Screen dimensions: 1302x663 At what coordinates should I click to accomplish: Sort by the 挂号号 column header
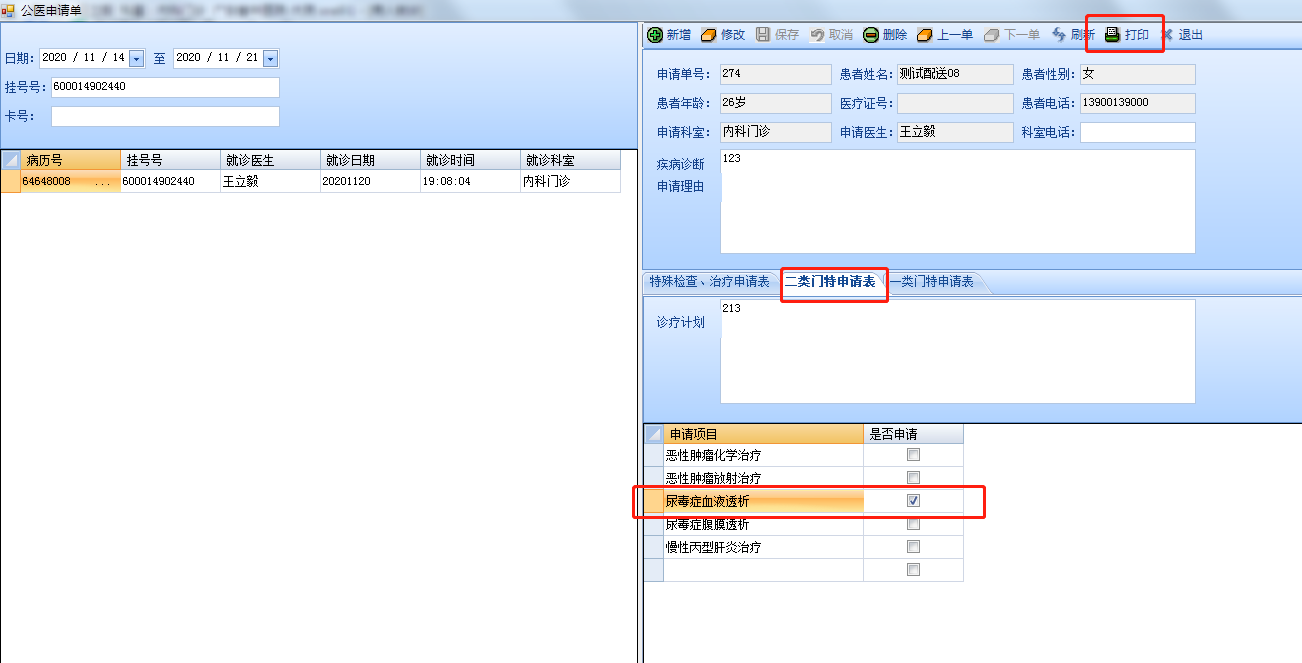pyautogui.click(x=170, y=160)
